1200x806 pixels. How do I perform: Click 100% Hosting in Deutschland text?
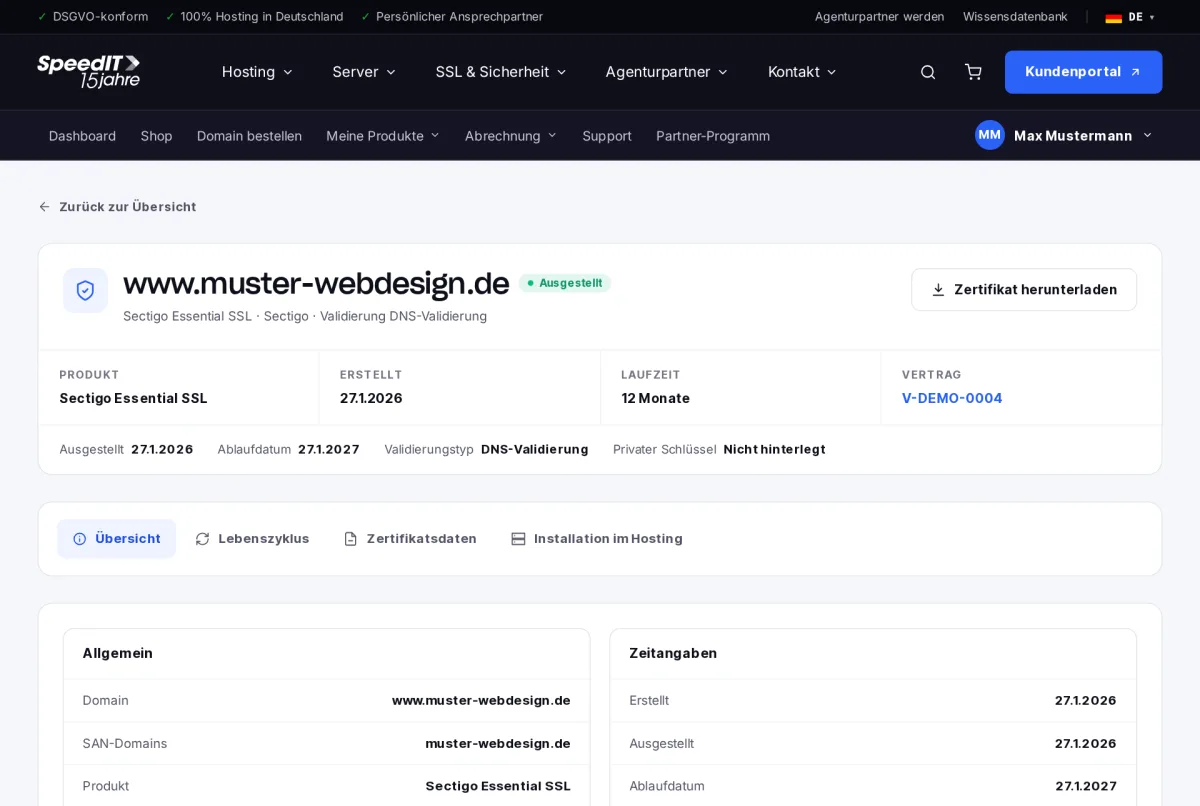[x=262, y=17]
